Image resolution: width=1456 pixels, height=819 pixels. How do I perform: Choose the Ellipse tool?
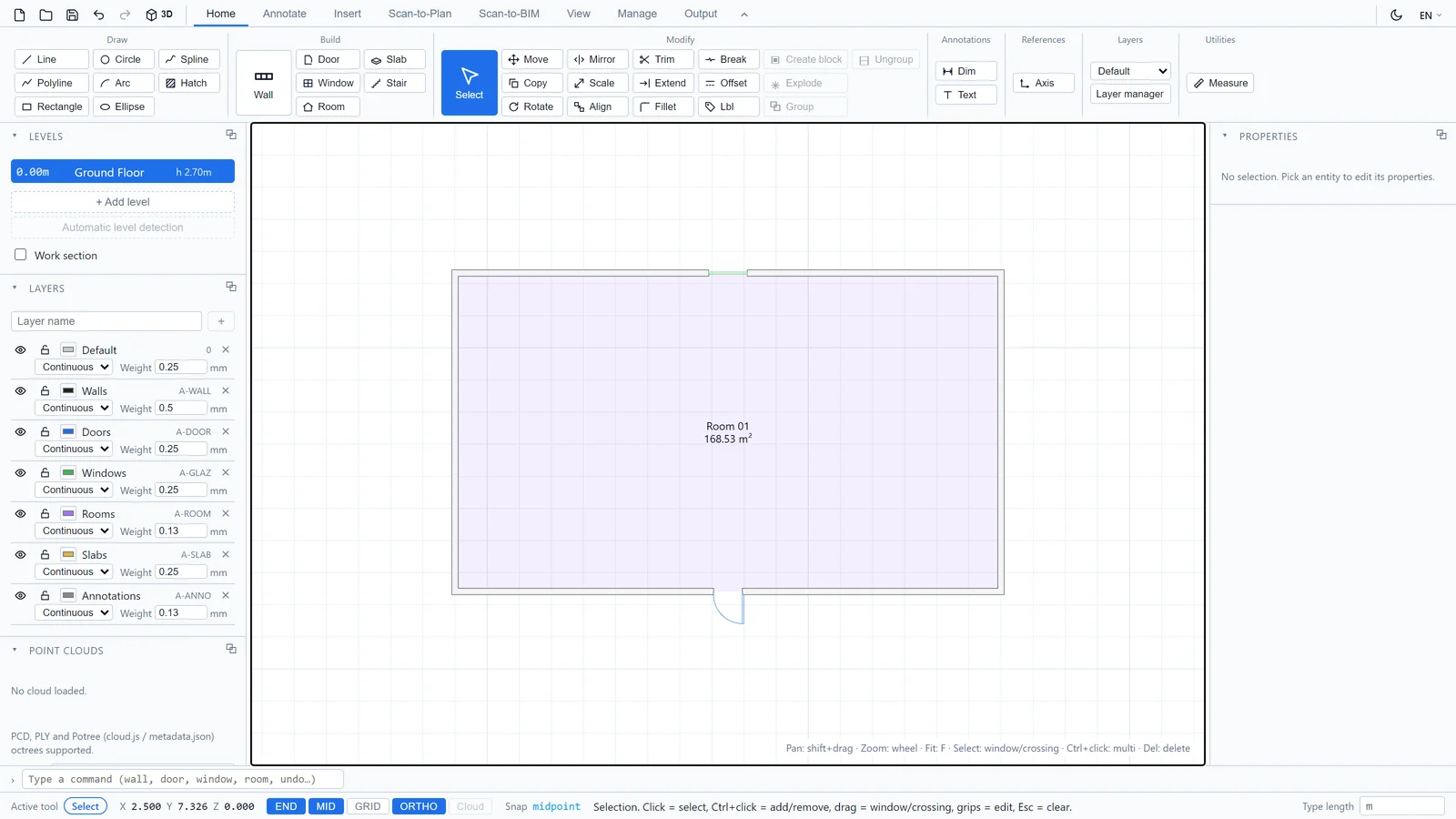coord(123,106)
